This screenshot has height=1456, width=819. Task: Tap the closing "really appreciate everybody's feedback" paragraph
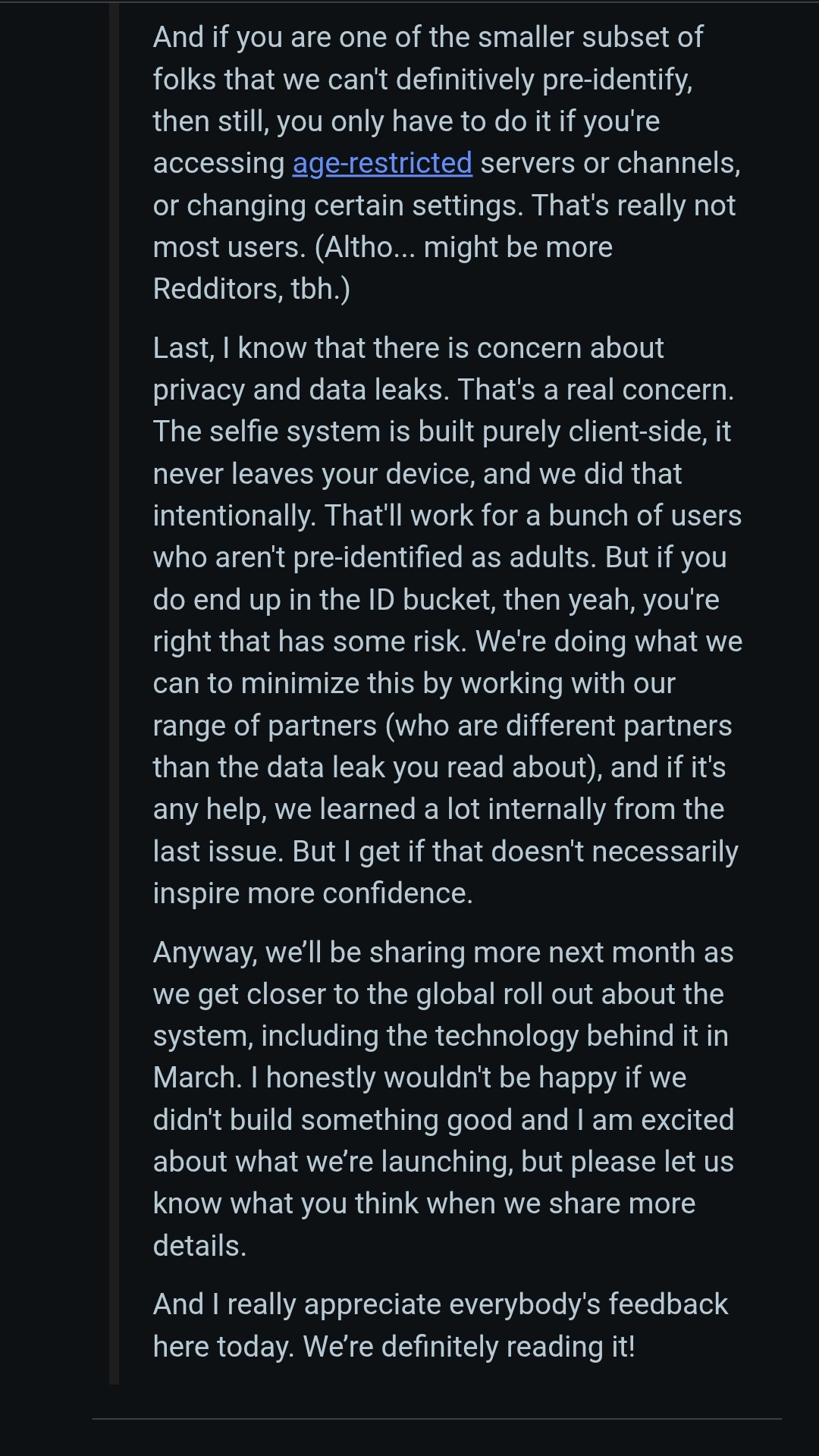click(x=440, y=1325)
